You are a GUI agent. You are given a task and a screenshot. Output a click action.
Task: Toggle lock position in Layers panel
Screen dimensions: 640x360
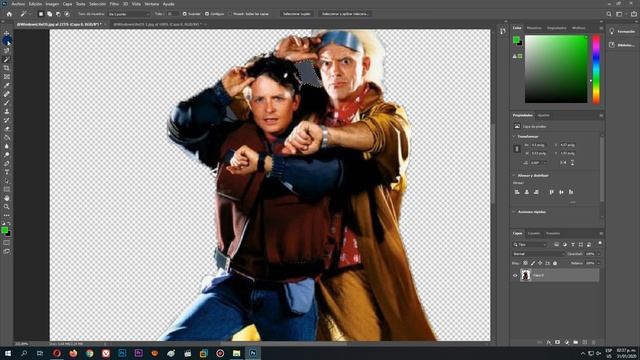[x=540, y=263]
